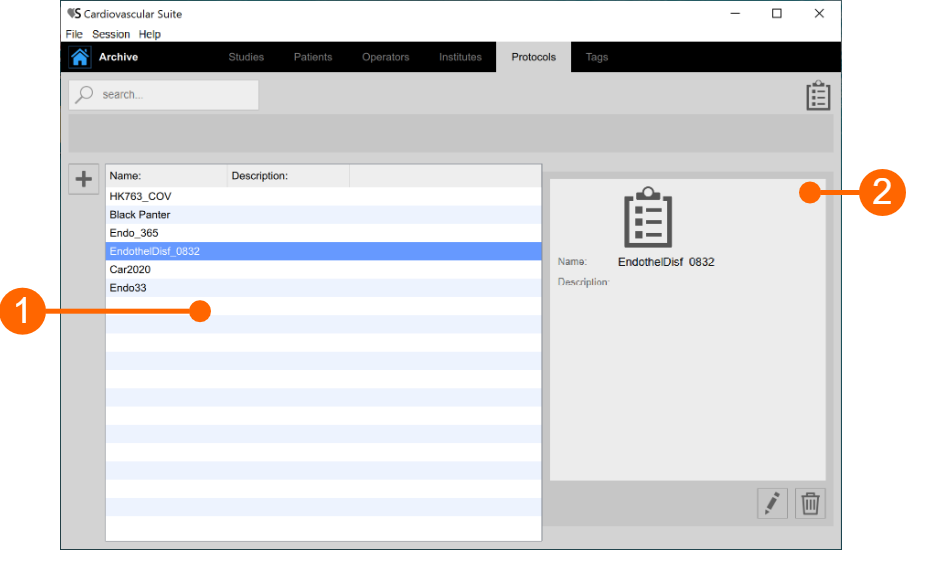Click the Description column header
This screenshot has height=570, width=930.
(x=288, y=176)
